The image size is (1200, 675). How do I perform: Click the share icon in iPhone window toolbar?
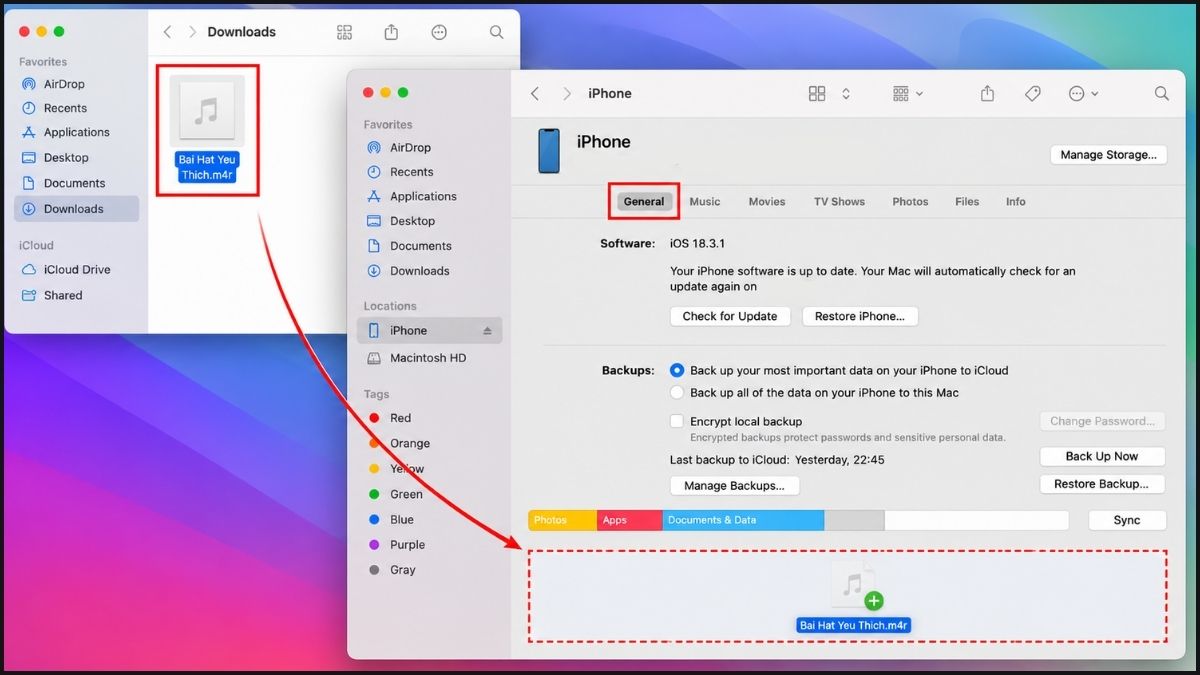(987, 93)
